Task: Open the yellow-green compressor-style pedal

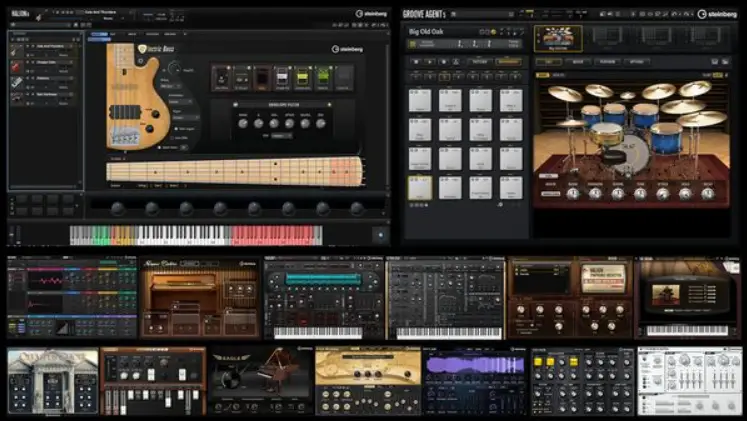Action: click(x=303, y=78)
